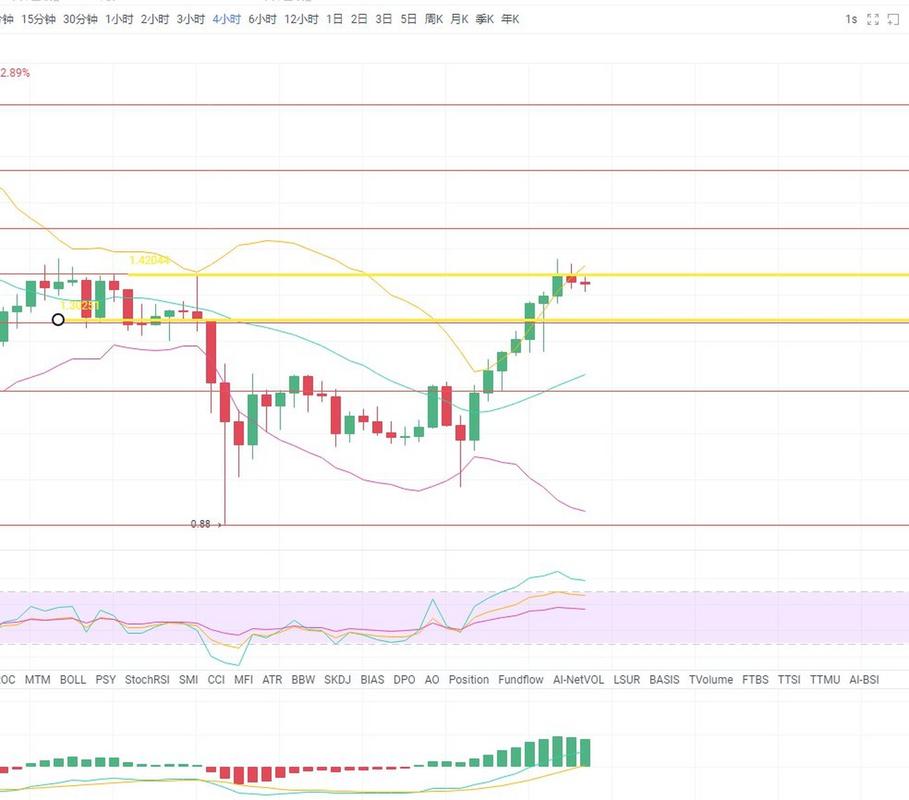Screen dimensions: 909x800
Task: Open the BIAS indicator
Action: coord(372,679)
